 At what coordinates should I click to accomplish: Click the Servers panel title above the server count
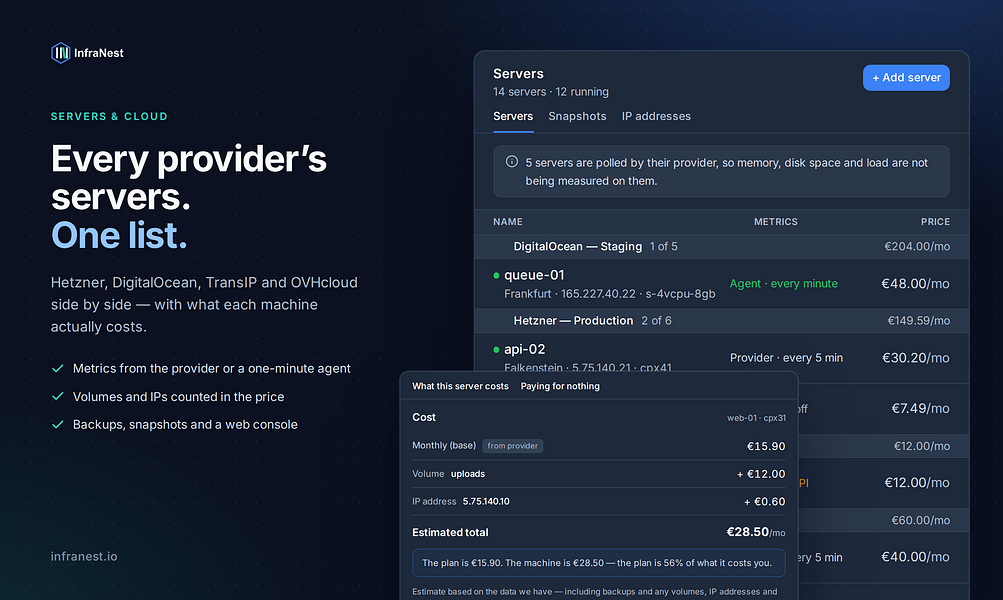(518, 74)
